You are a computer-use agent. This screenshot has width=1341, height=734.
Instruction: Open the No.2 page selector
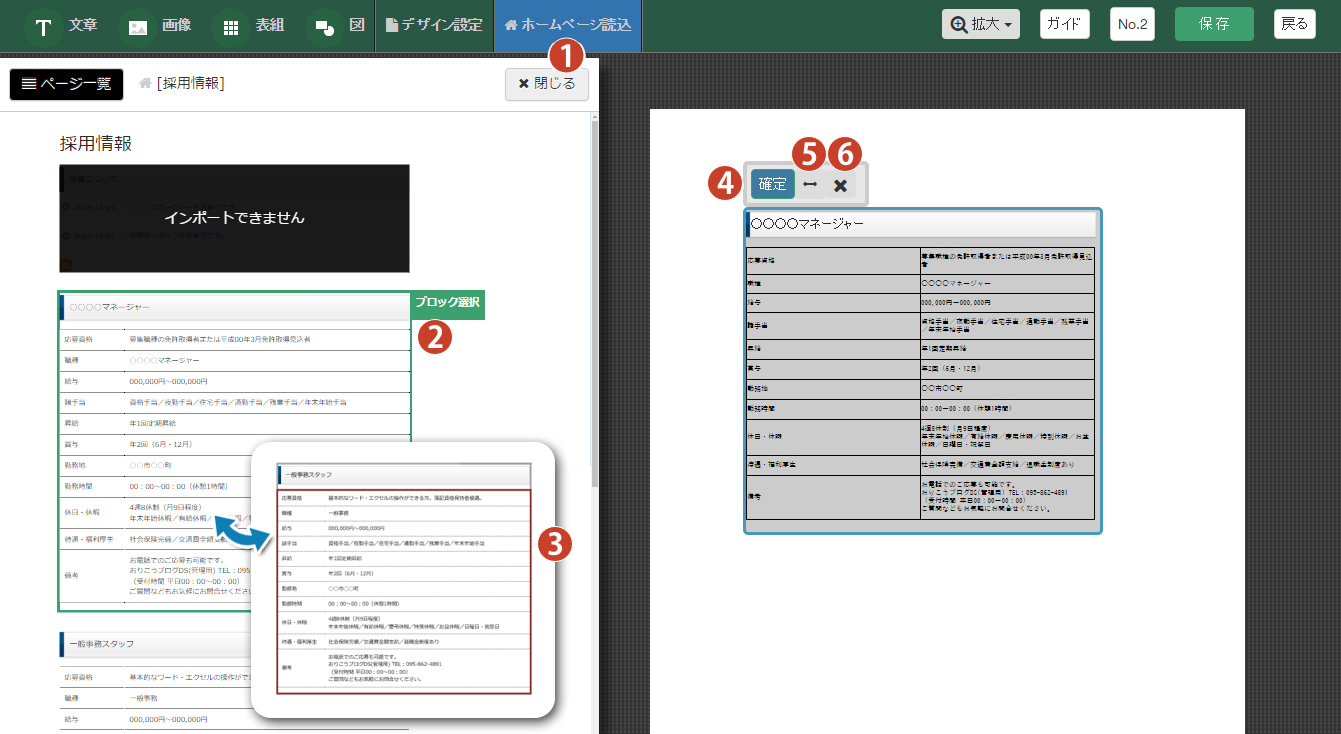[x=1132, y=24]
